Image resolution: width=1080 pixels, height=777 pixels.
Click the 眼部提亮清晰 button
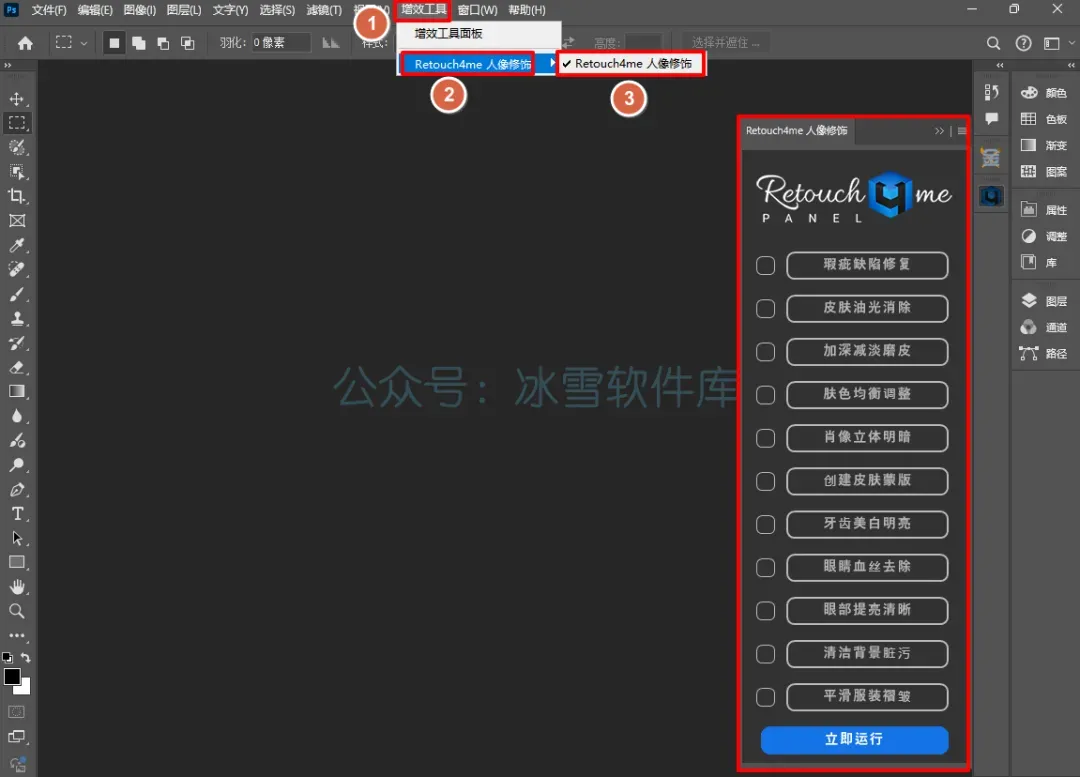[867, 610]
